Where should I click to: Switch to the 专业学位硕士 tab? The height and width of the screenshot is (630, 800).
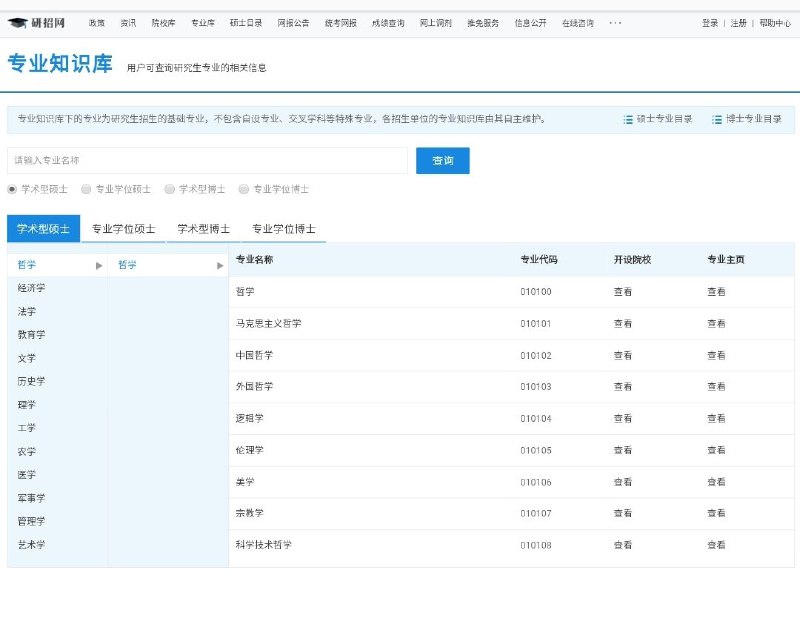(123, 229)
